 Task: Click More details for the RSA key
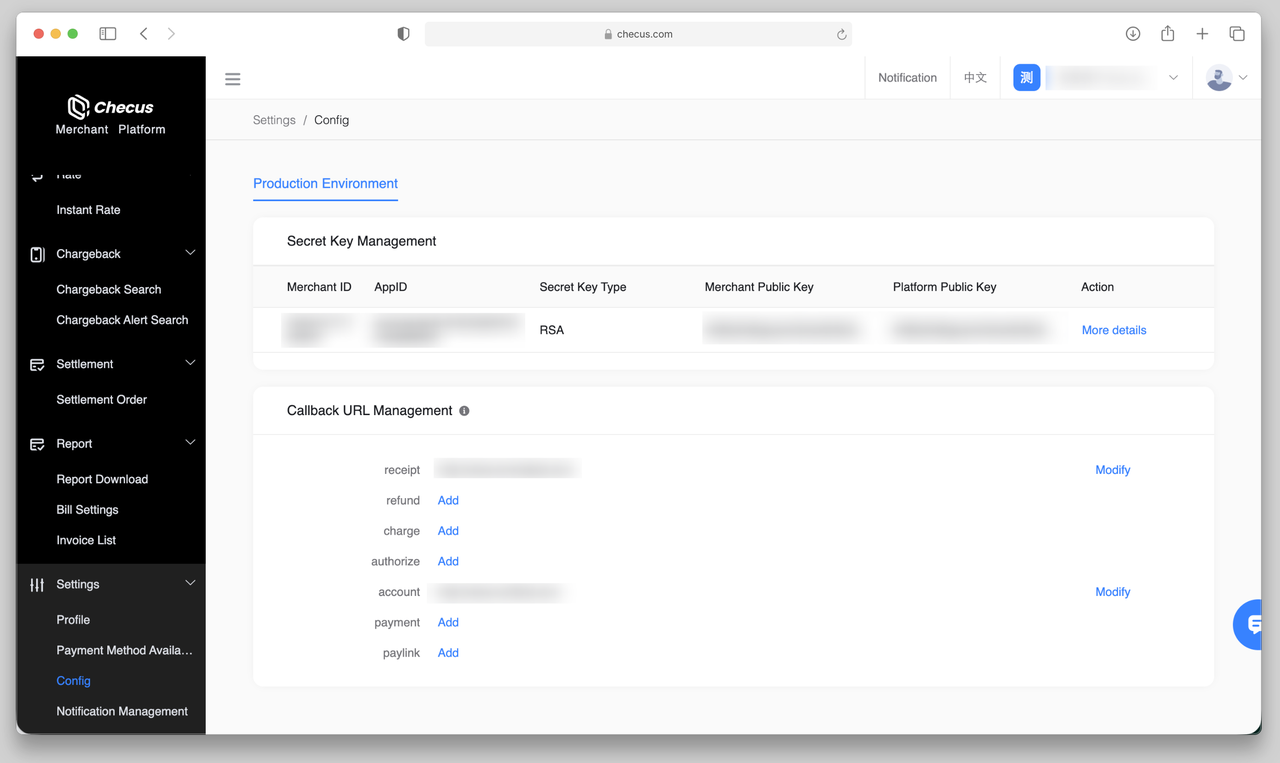click(1114, 330)
